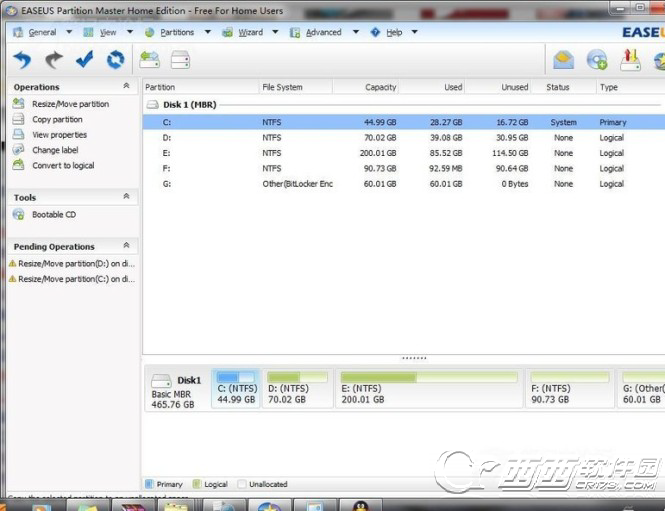The height and width of the screenshot is (511, 665).
Task: Select the F: partition row
Action: pyautogui.click(x=404, y=168)
